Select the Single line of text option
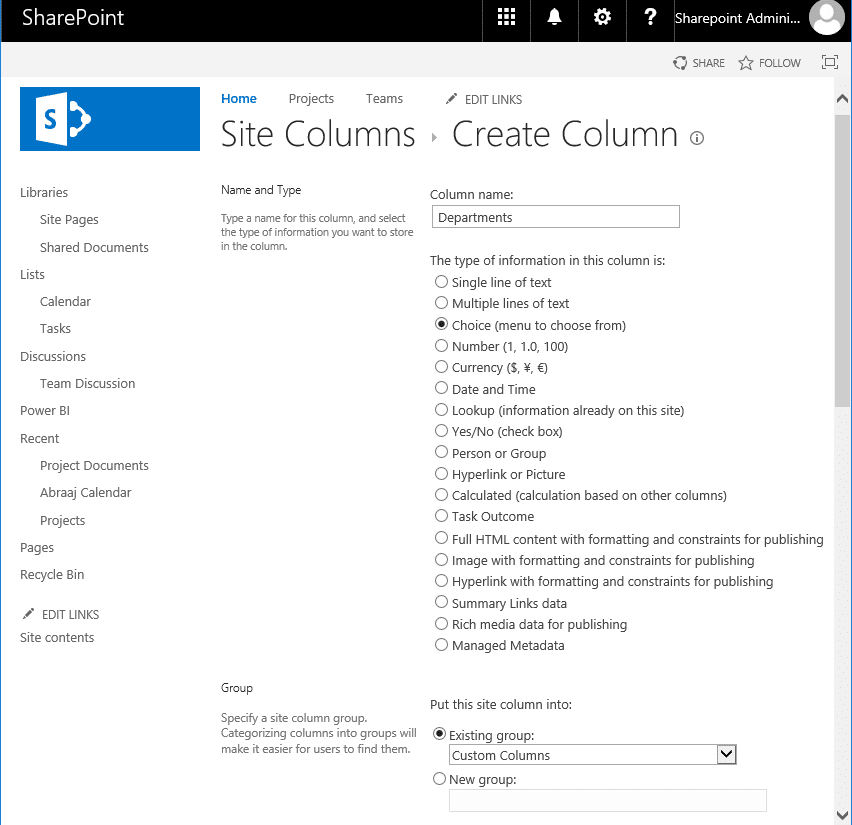 point(441,282)
